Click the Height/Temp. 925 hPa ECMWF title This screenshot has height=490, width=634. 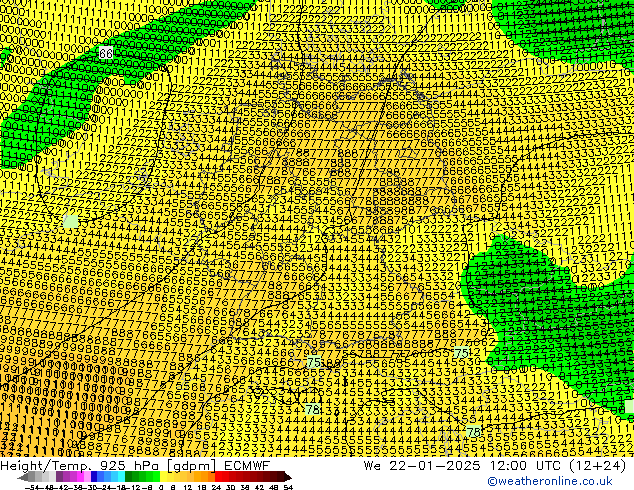point(135,466)
